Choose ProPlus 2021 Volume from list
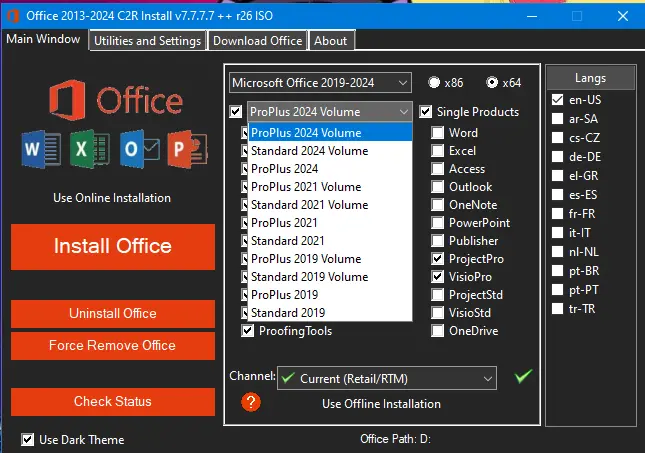 point(330,187)
